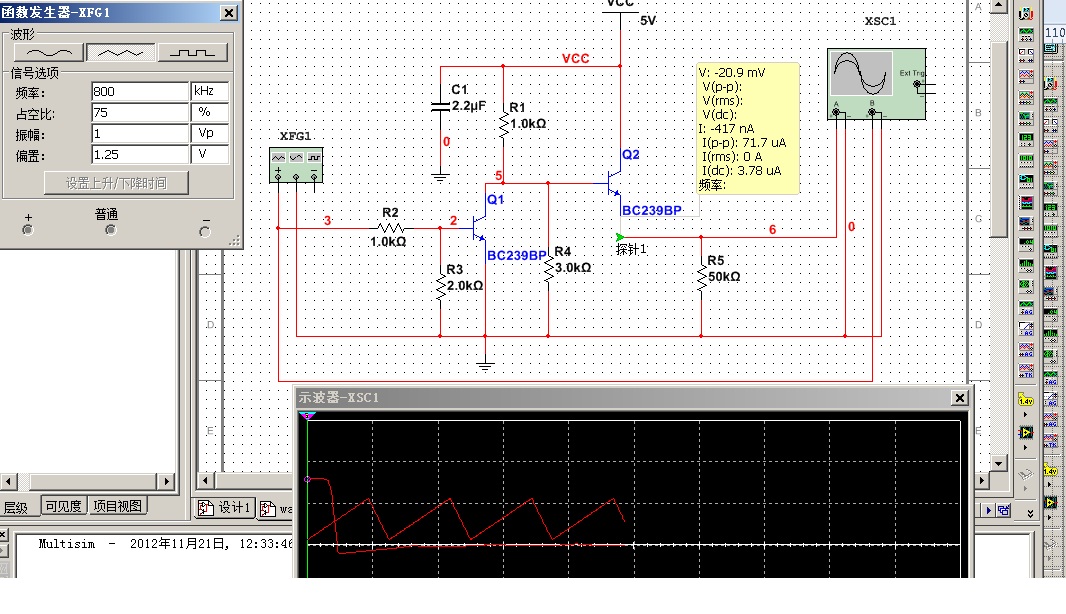Click the XSC1 oscilloscope instrument on schematic
The width and height of the screenshot is (1066, 614).
click(876, 84)
